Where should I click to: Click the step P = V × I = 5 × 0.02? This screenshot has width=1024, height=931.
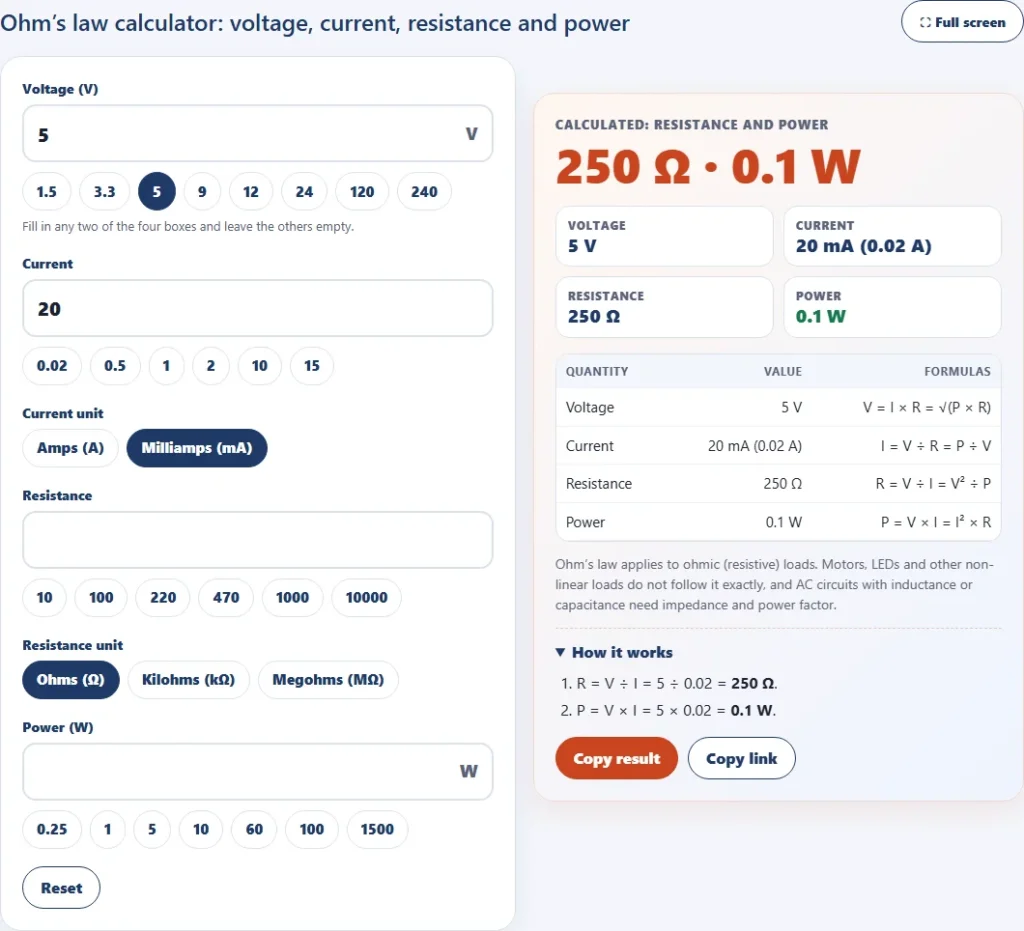pos(676,710)
